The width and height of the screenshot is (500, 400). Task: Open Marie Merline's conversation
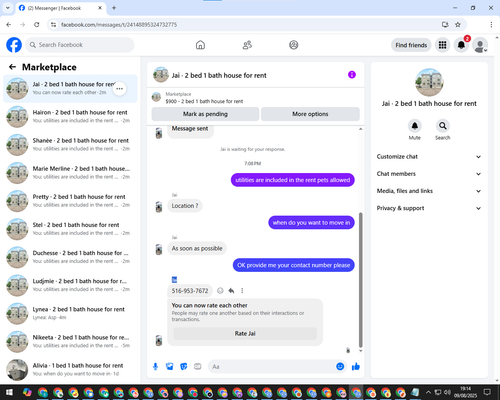pos(70,173)
